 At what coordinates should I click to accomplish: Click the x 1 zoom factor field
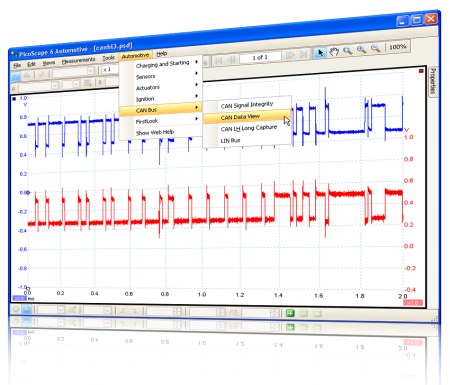[109, 70]
